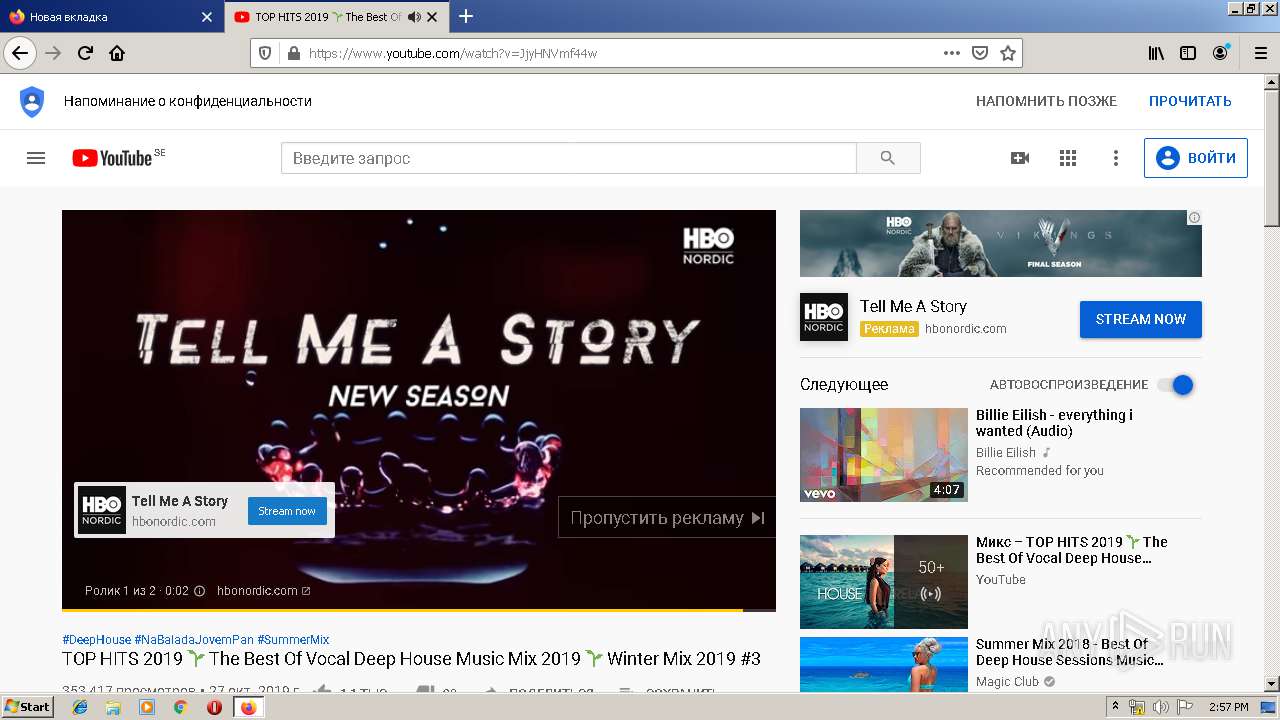Open the file explorer folder taskbar icon
Viewport: 1280px width, 720px height.
coord(113,707)
